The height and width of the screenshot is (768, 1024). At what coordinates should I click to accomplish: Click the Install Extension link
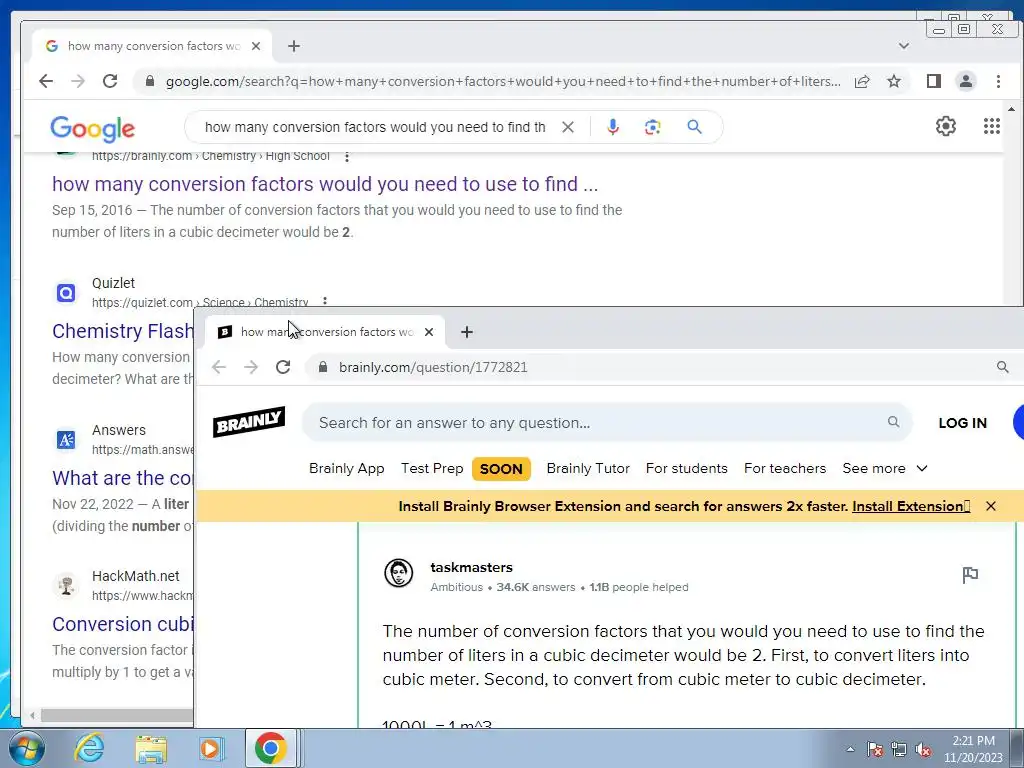coord(911,506)
